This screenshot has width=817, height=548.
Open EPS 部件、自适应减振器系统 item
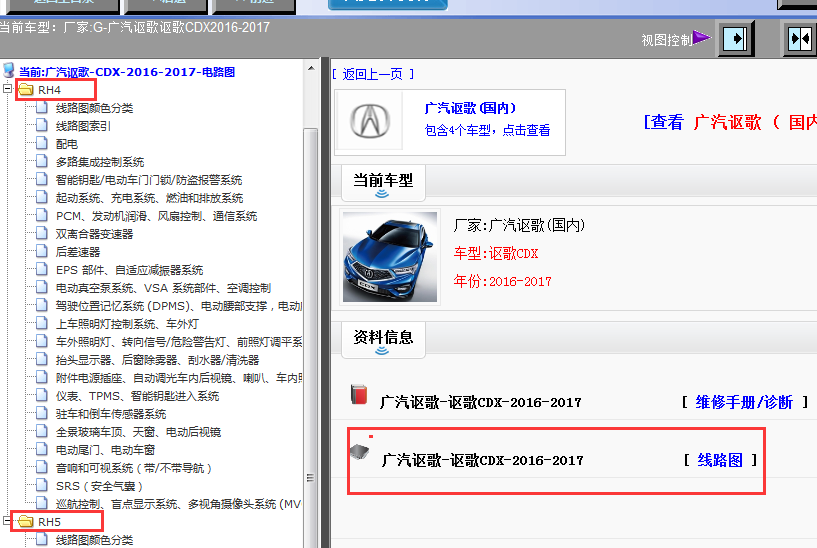[129, 270]
